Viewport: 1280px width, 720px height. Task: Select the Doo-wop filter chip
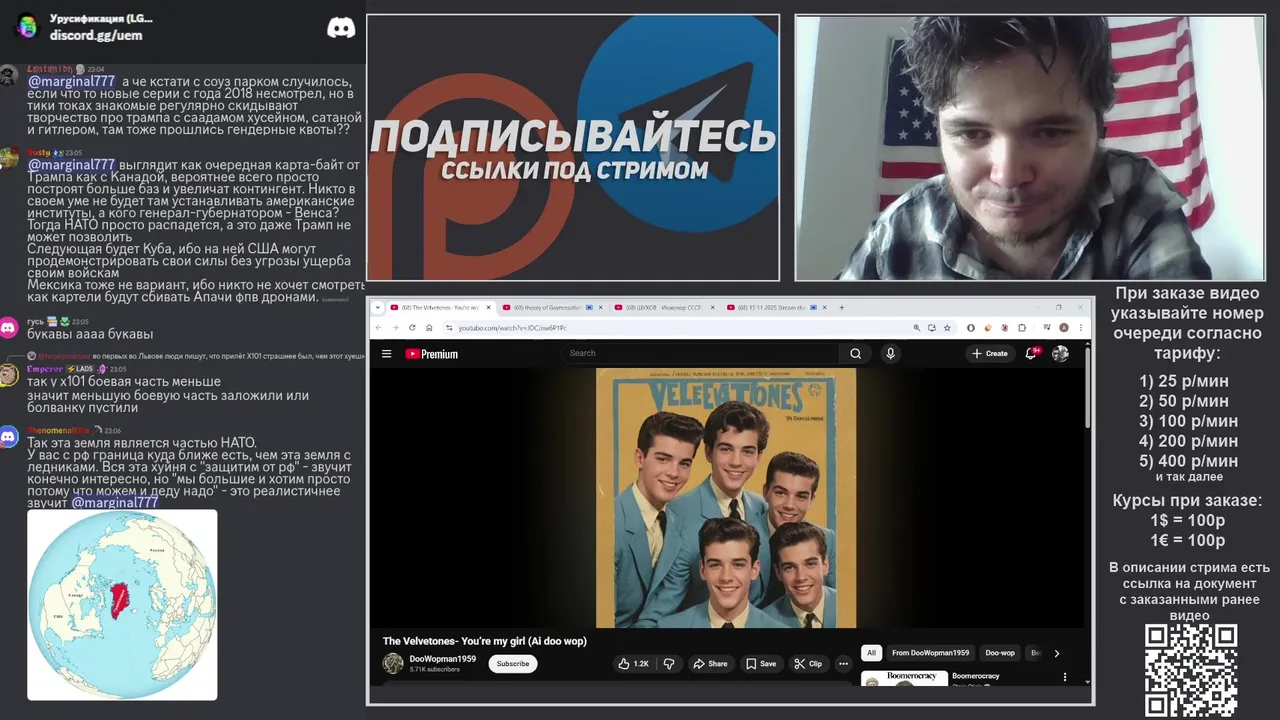pos(1000,653)
